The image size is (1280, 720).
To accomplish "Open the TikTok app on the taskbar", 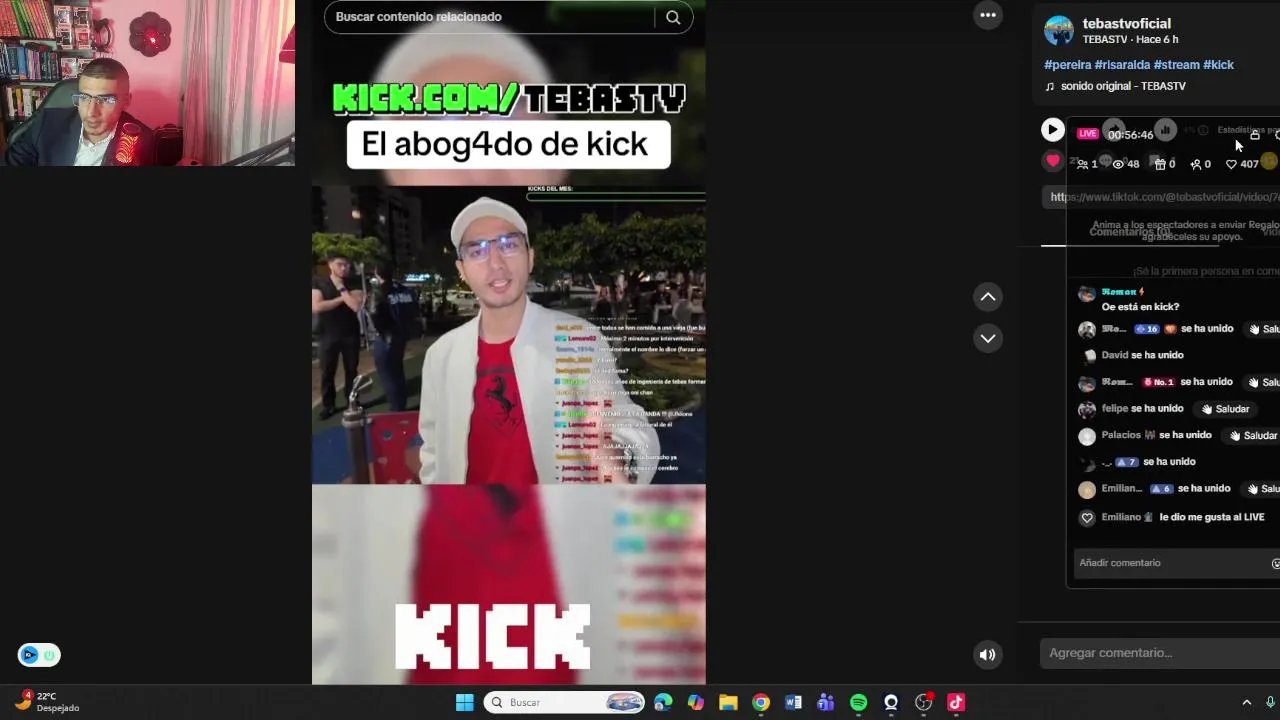I will tap(956, 702).
